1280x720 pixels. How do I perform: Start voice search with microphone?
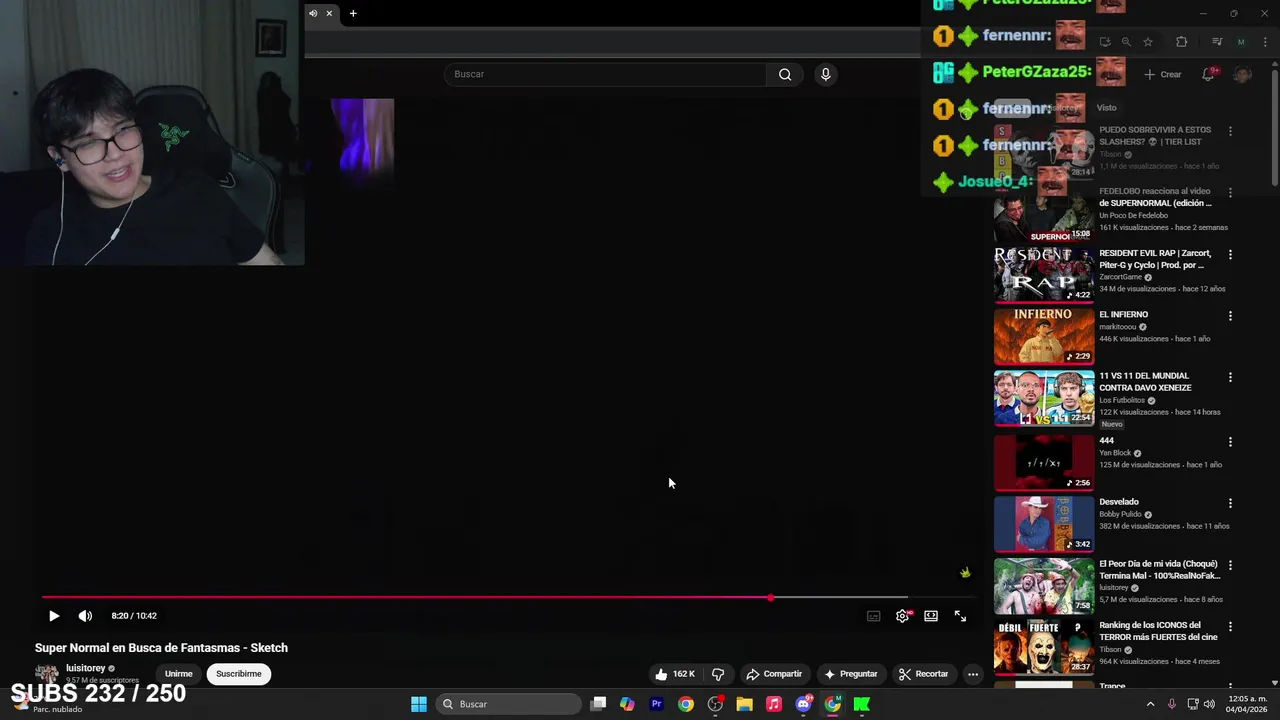pos(825,74)
